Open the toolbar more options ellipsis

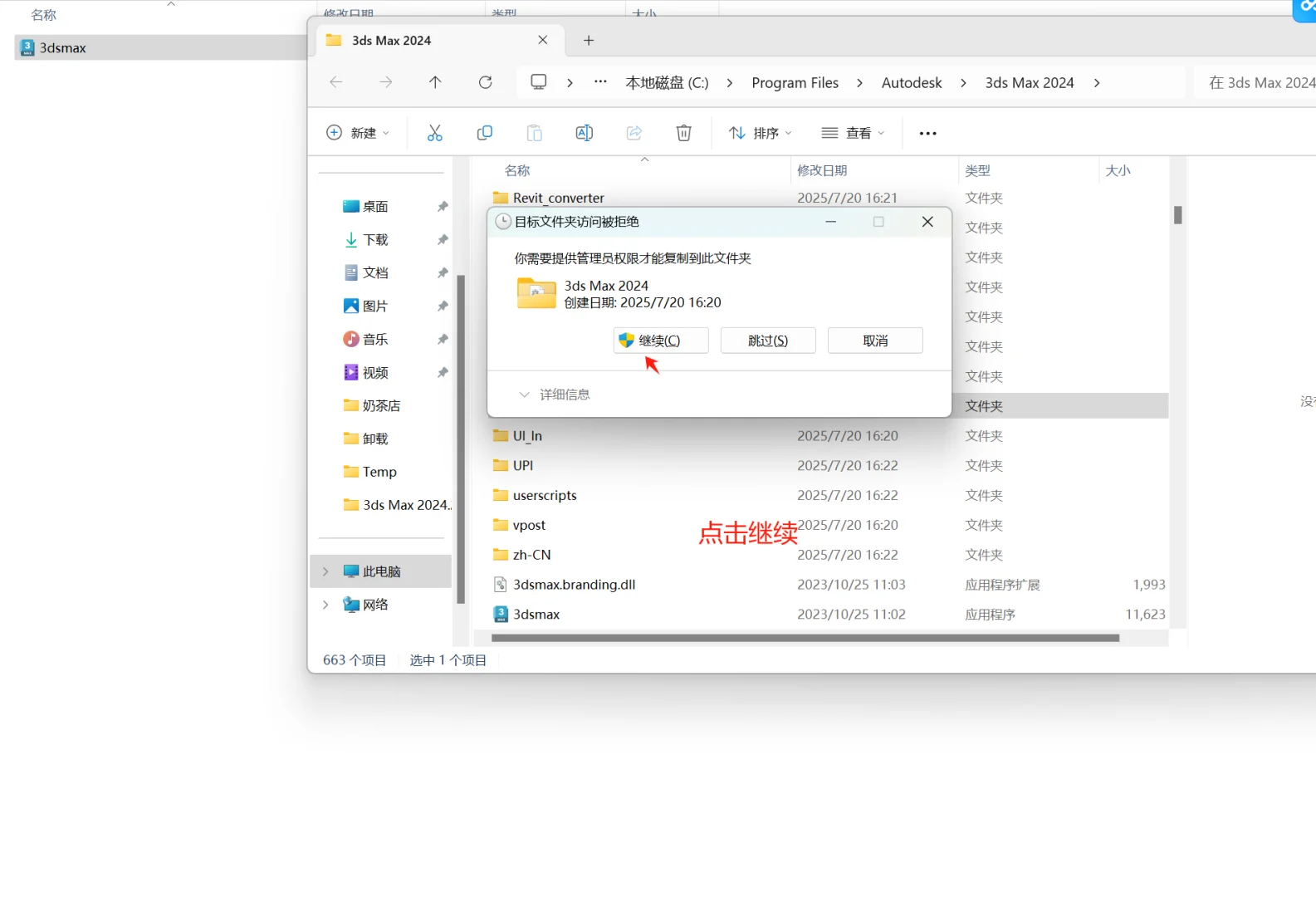click(x=928, y=133)
